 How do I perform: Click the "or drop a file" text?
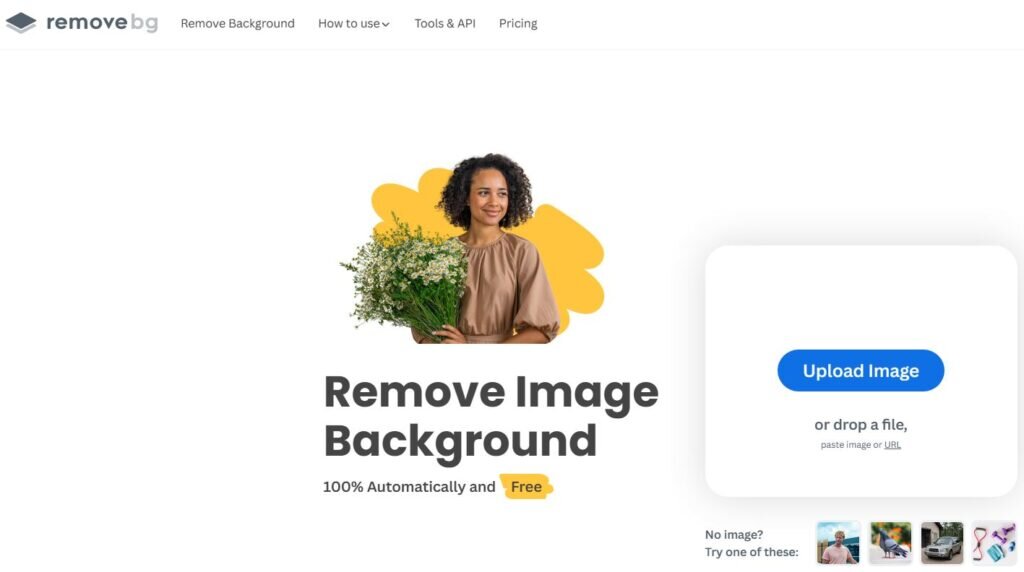(x=860, y=424)
